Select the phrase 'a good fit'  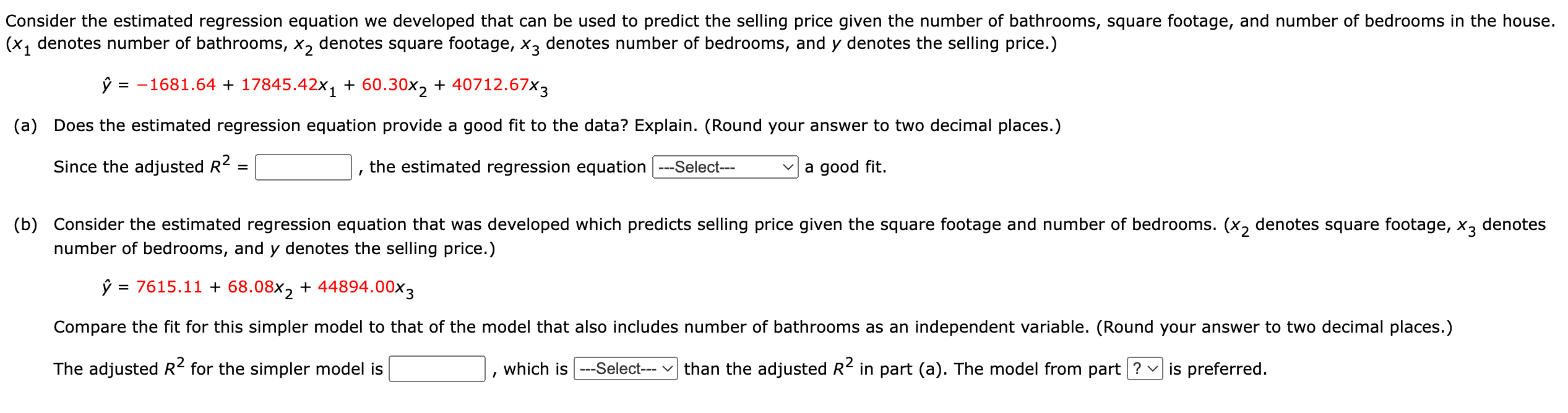click(x=843, y=168)
